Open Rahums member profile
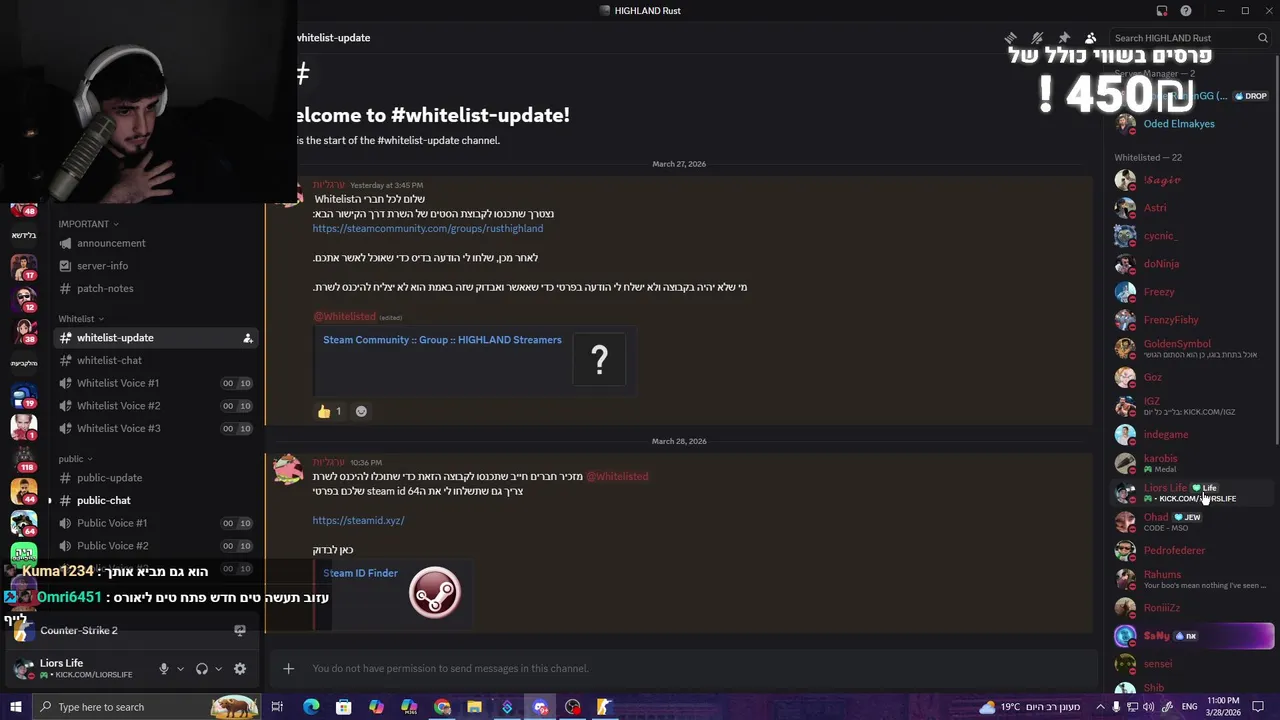The height and width of the screenshot is (720, 1280). pos(1190,579)
